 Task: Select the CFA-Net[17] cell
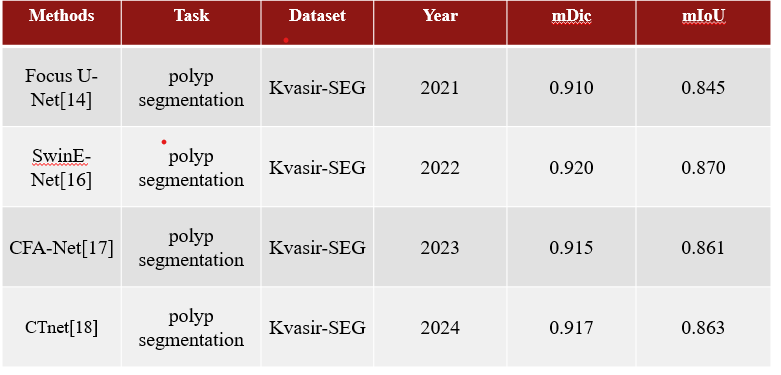61,247
